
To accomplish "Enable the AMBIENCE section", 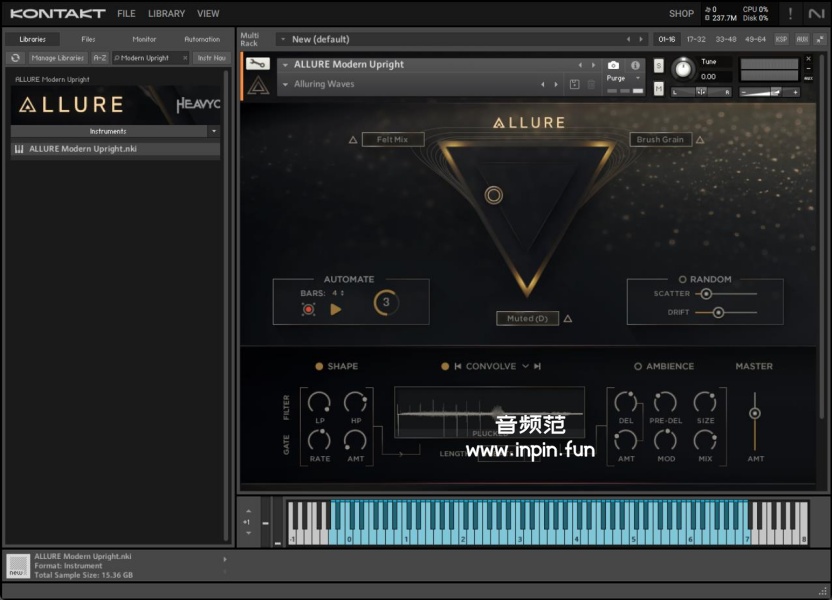I will point(638,366).
